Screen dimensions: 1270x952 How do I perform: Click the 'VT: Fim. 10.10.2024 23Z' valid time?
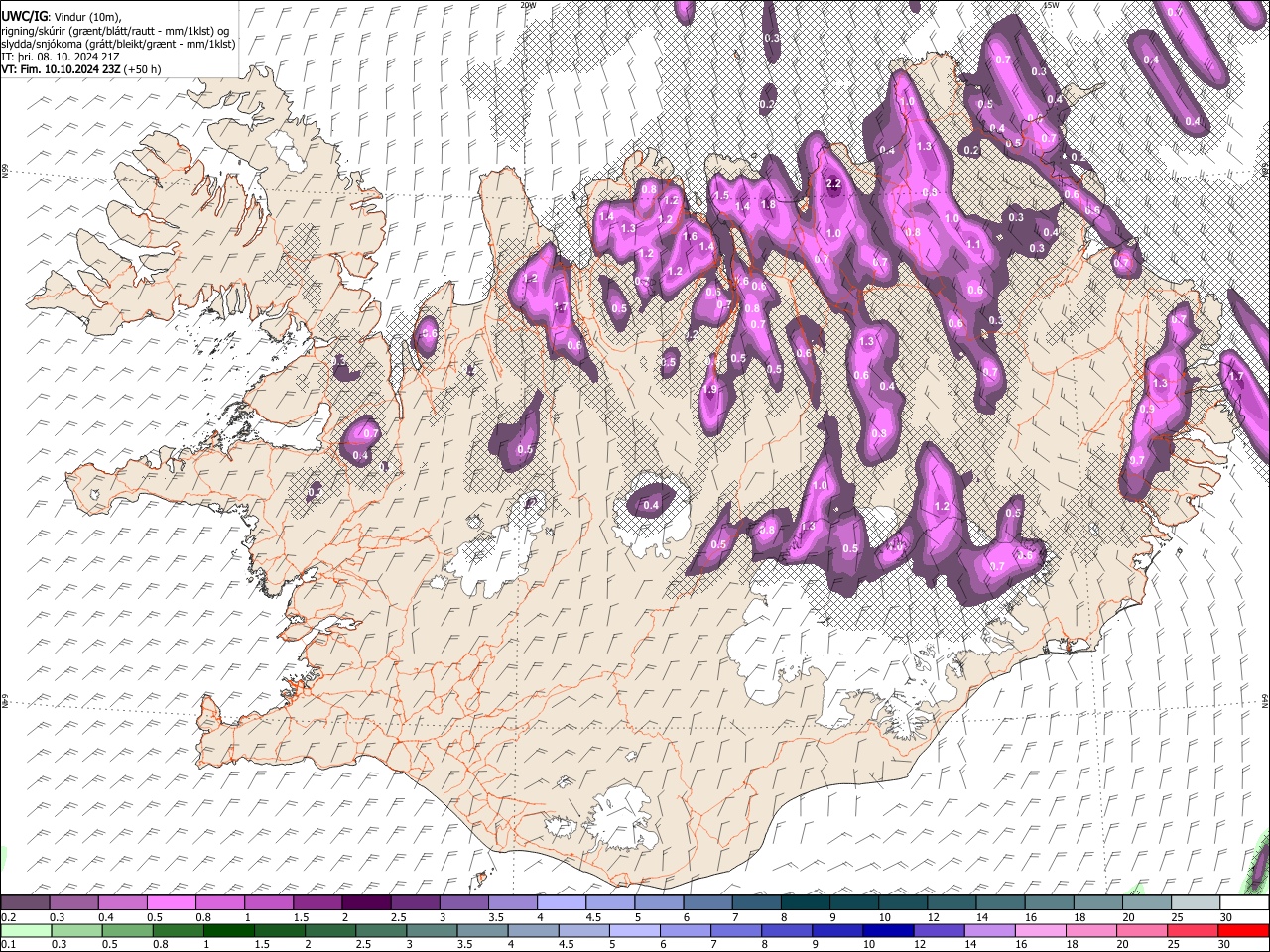pos(63,69)
